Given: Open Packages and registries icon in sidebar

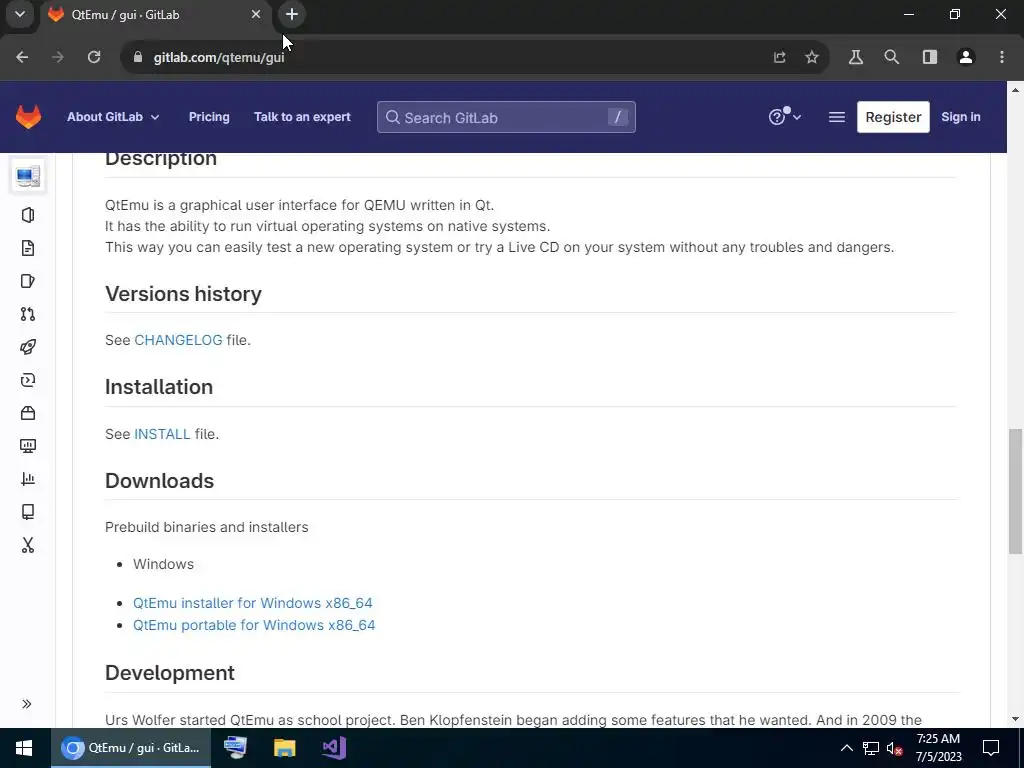Looking at the screenshot, I should tap(28, 413).
